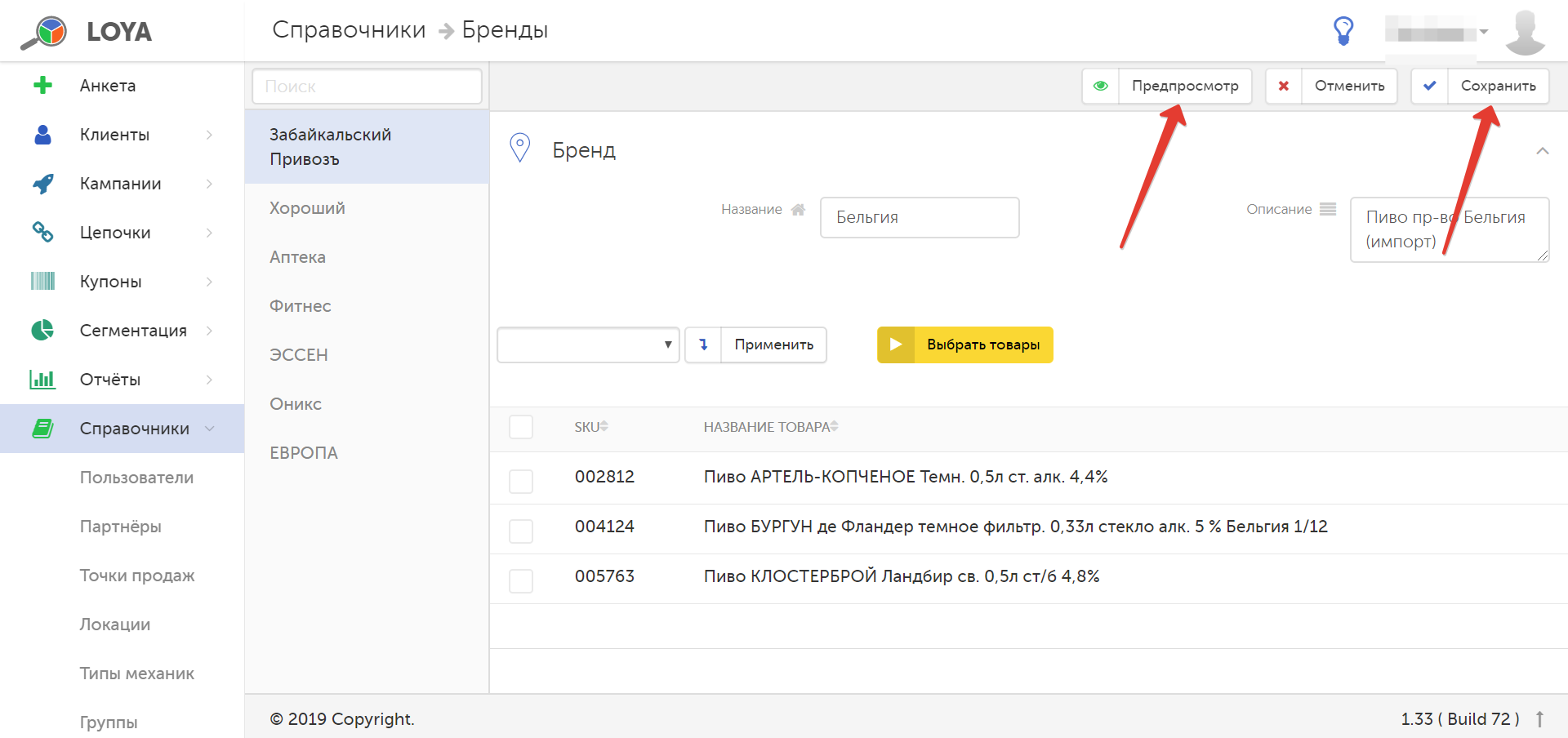The width and height of the screenshot is (1568, 738).
Task: Open the bulk action dropdown
Action: (x=588, y=345)
